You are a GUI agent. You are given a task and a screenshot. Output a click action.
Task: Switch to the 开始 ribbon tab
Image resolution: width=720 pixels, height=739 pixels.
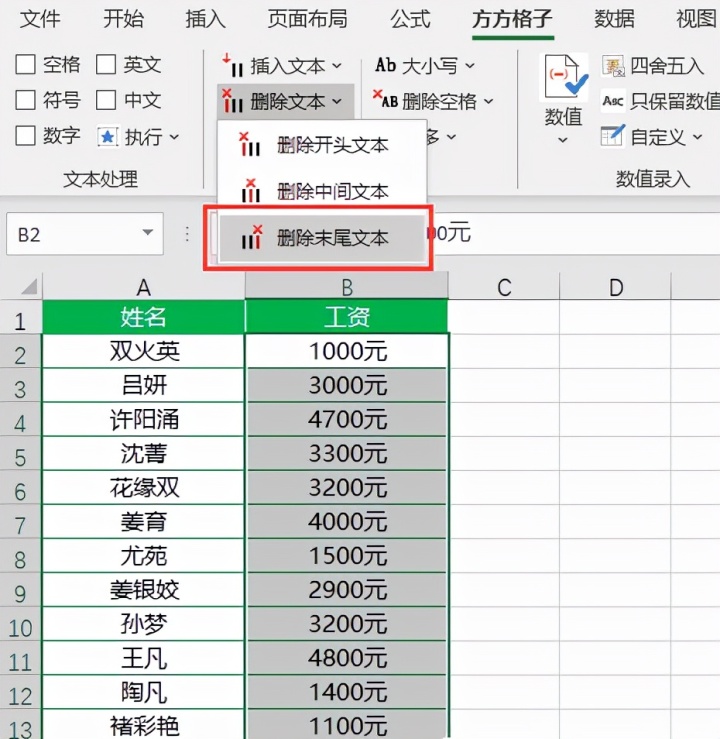(123, 19)
